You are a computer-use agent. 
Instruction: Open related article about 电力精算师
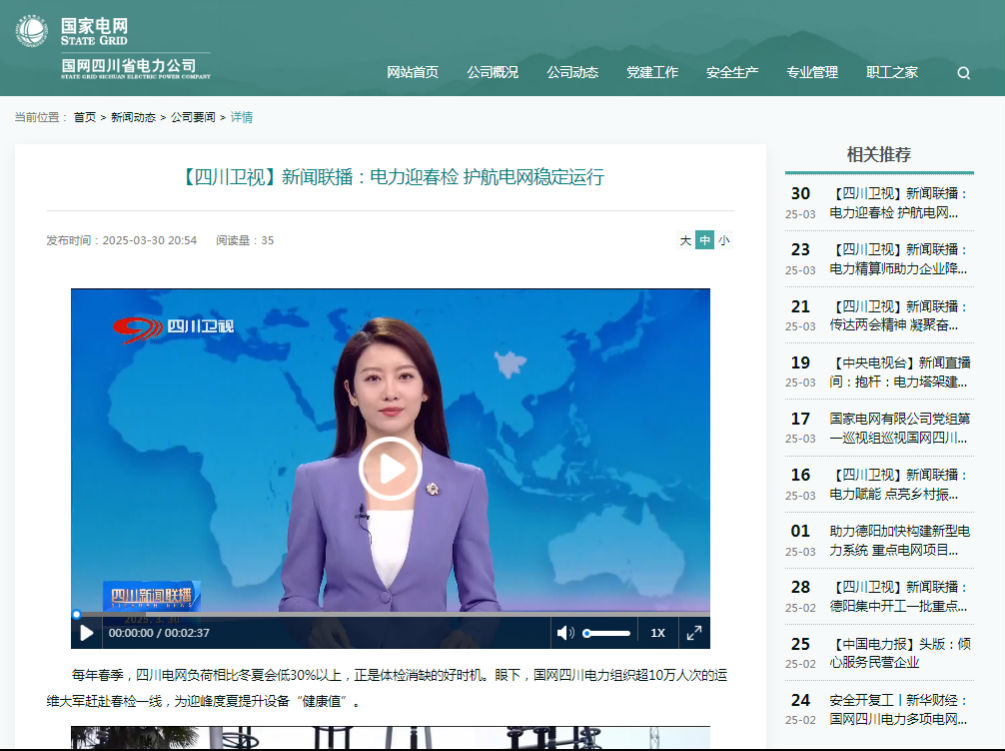(x=898, y=259)
